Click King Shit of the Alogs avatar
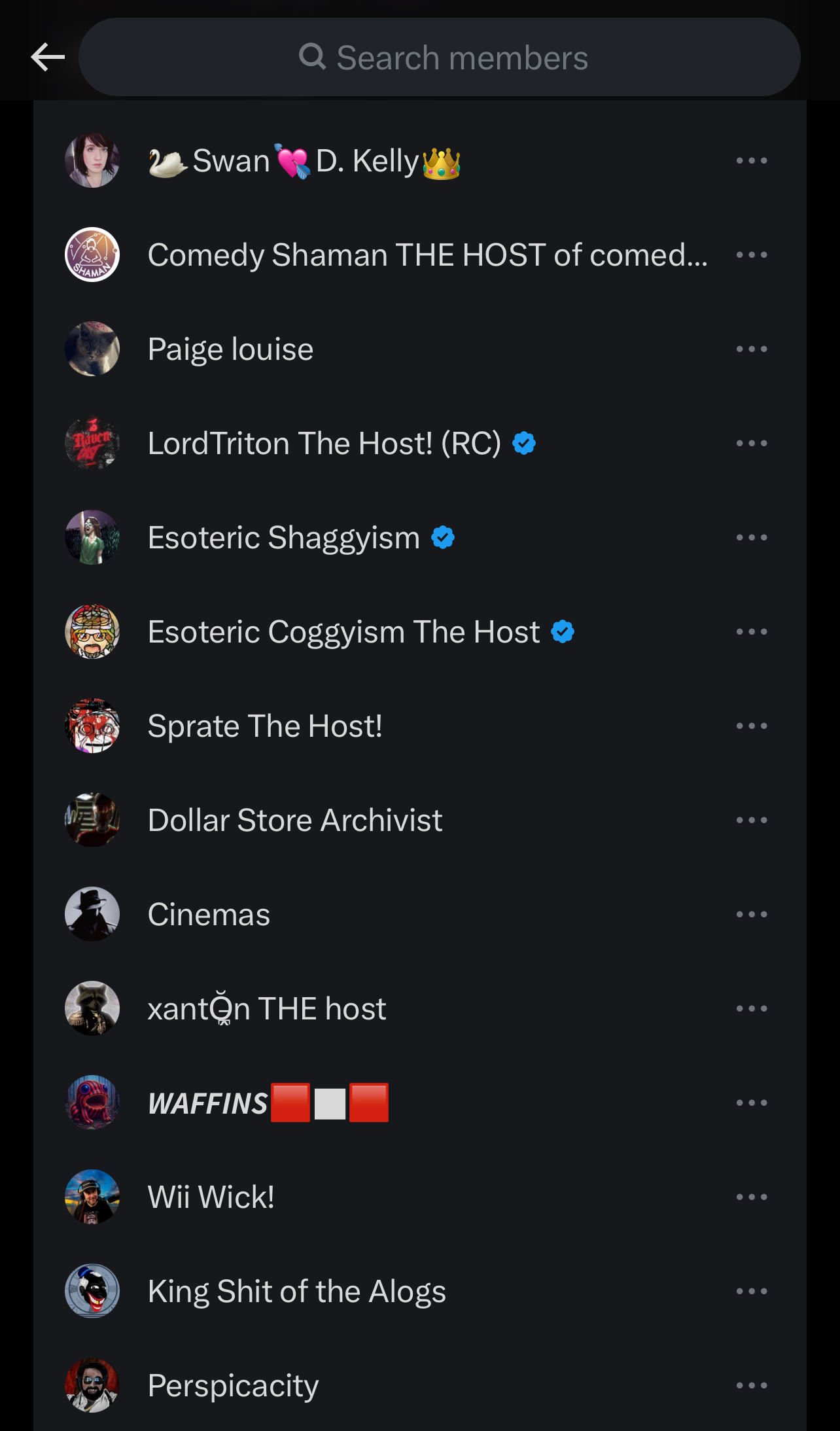Image resolution: width=840 pixels, height=1431 pixels. coord(92,1292)
